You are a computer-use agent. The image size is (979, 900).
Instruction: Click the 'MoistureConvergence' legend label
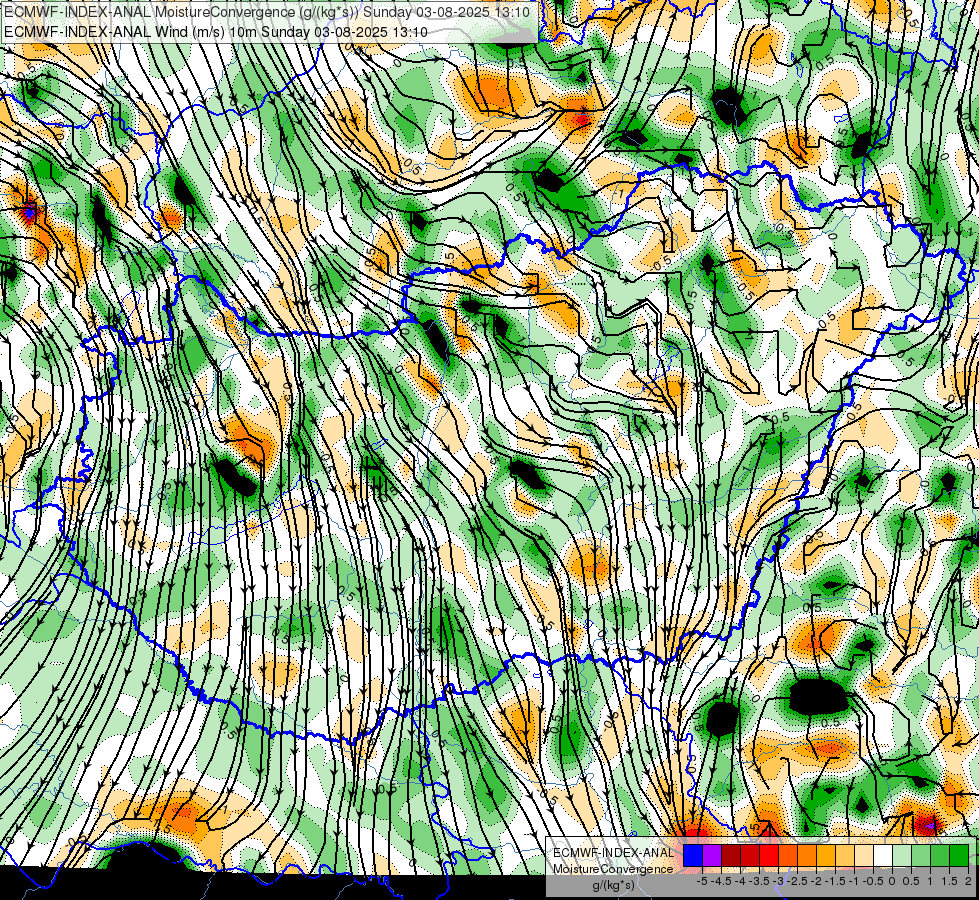tap(613, 869)
